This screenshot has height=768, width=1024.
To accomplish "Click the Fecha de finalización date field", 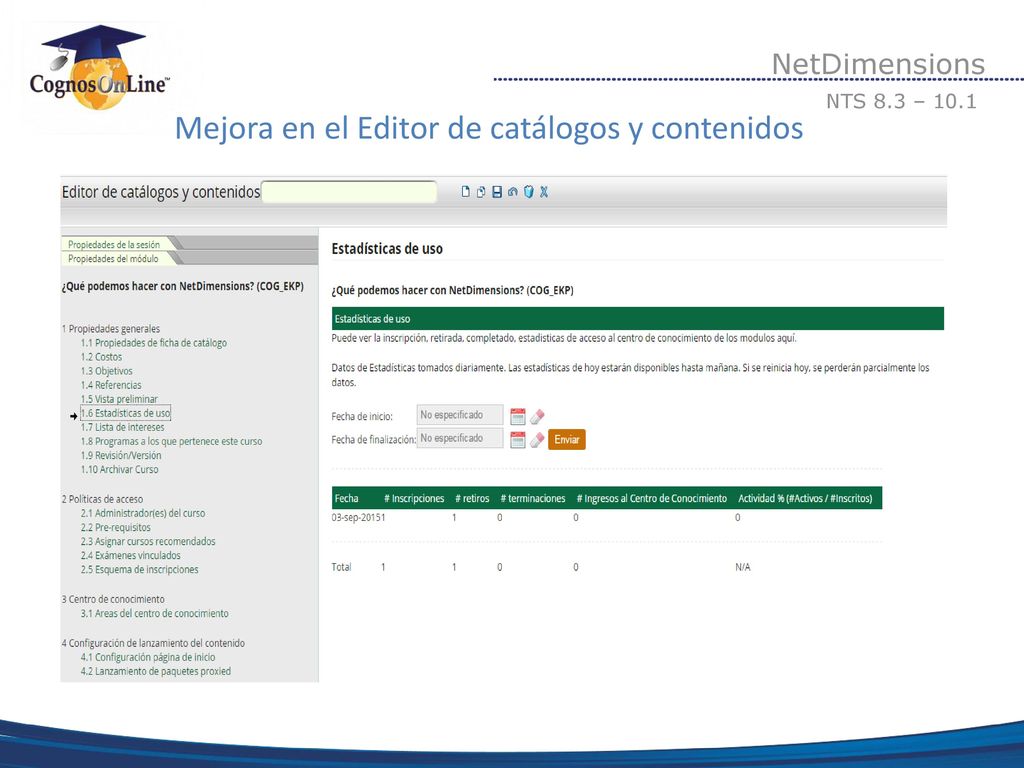I will (460, 438).
